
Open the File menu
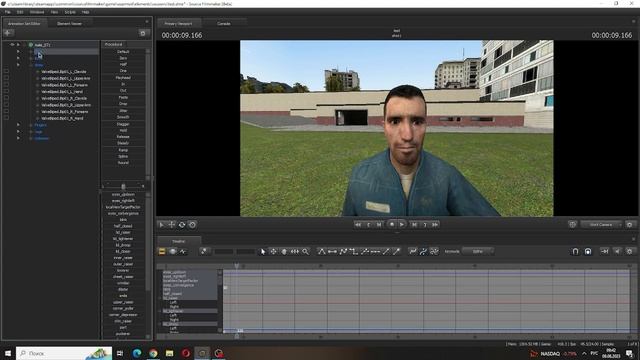point(7,12)
